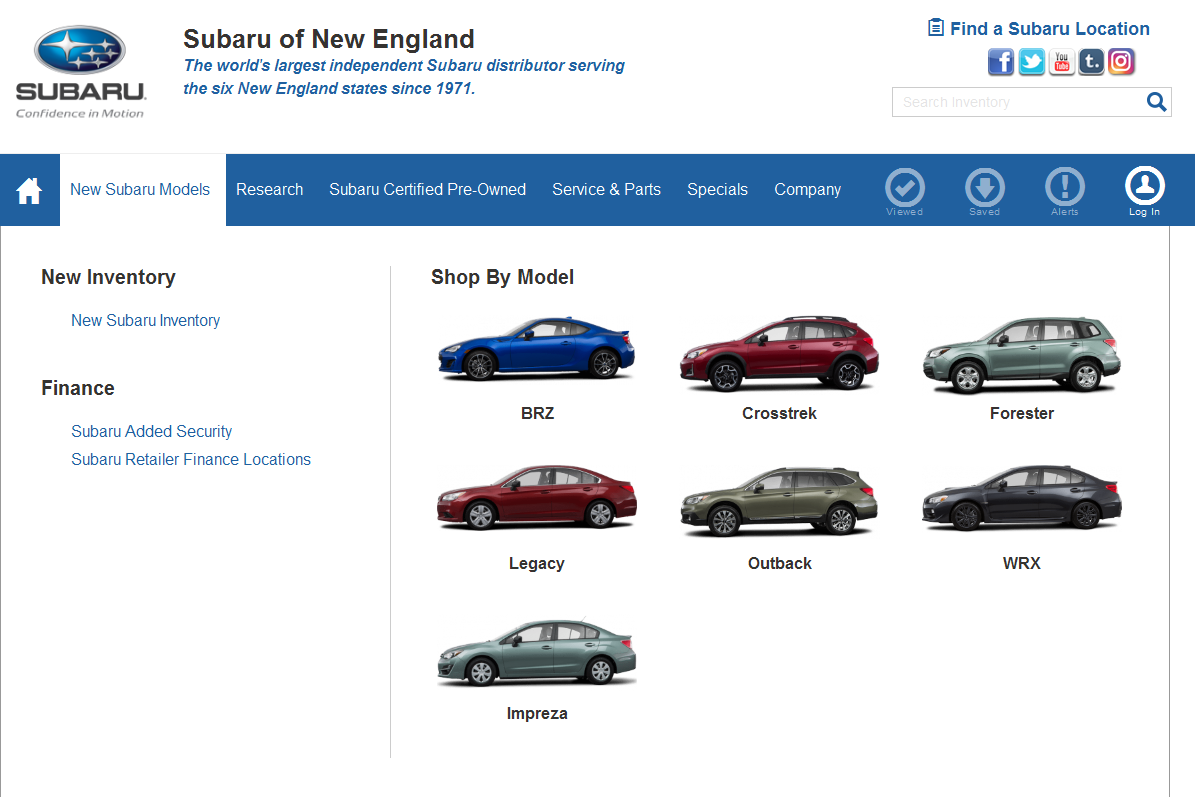This screenshot has width=1195, height=797.
Task: Open the Alerts icon
Action: [x=1064, y=189]
